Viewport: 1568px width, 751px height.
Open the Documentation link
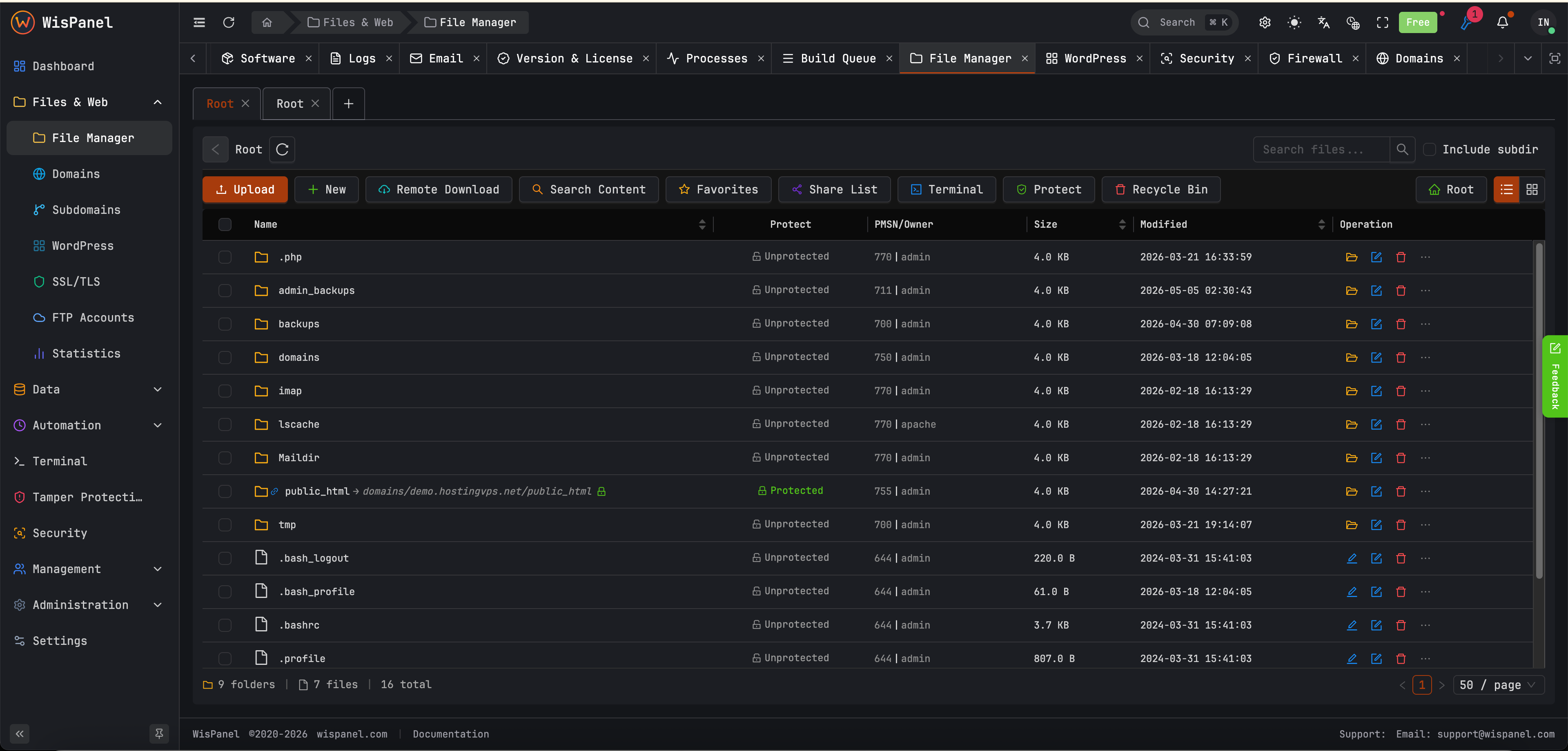[x=450, y=734]
